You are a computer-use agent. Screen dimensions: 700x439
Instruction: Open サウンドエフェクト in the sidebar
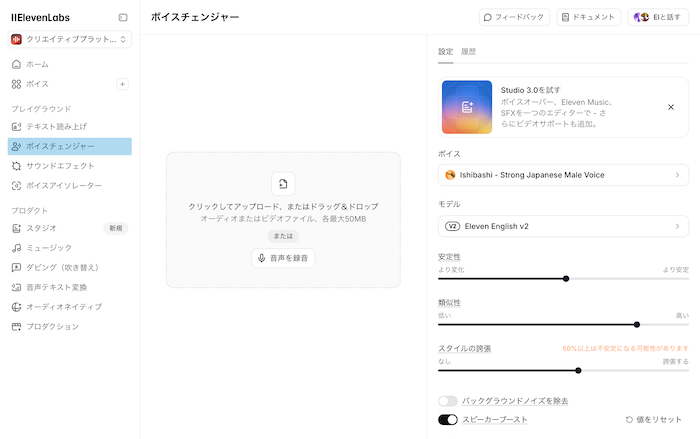coord(60,166)
